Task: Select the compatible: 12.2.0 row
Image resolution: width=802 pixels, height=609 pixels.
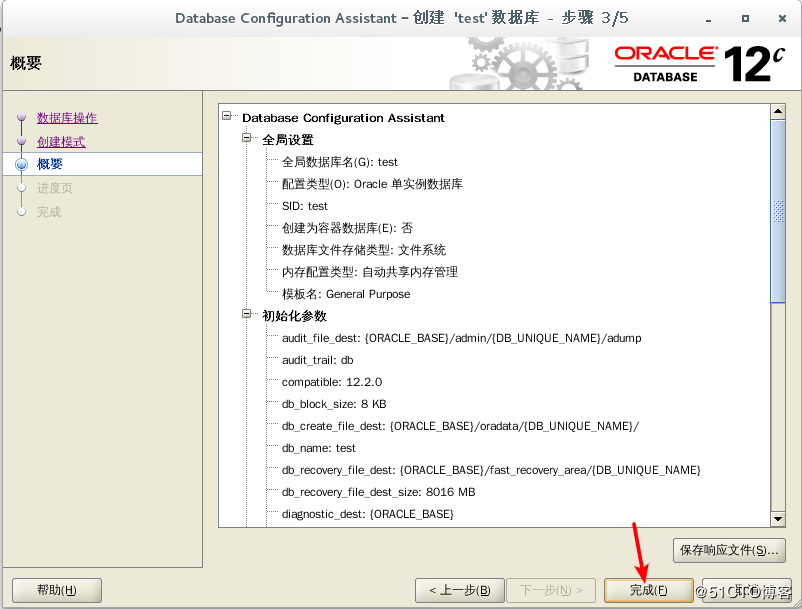Action: (x=332, y=382)
